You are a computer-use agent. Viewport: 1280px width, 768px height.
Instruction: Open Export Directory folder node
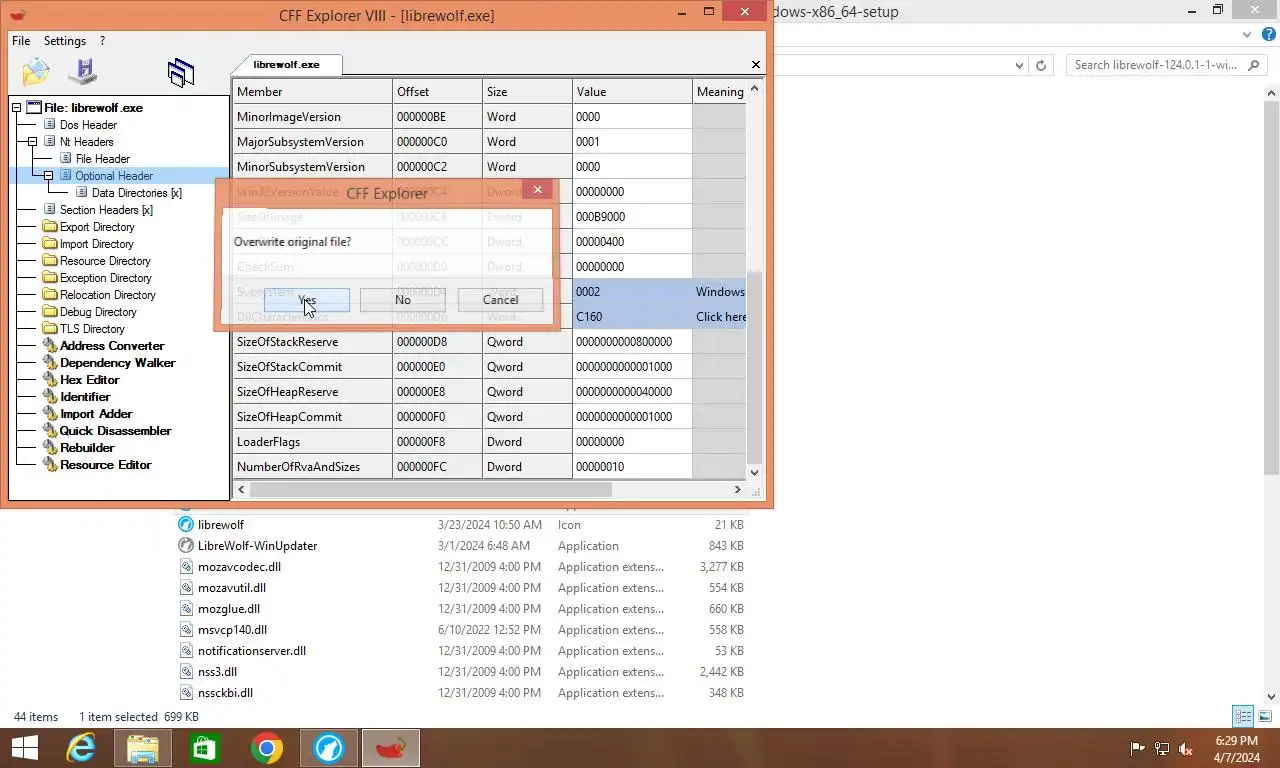97,227
